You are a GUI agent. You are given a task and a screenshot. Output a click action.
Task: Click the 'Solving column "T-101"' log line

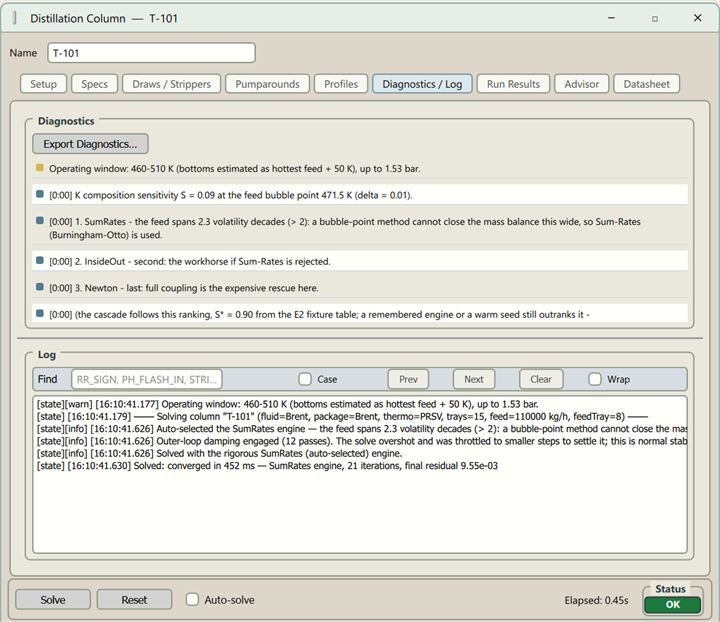click(x=342, y=416)
